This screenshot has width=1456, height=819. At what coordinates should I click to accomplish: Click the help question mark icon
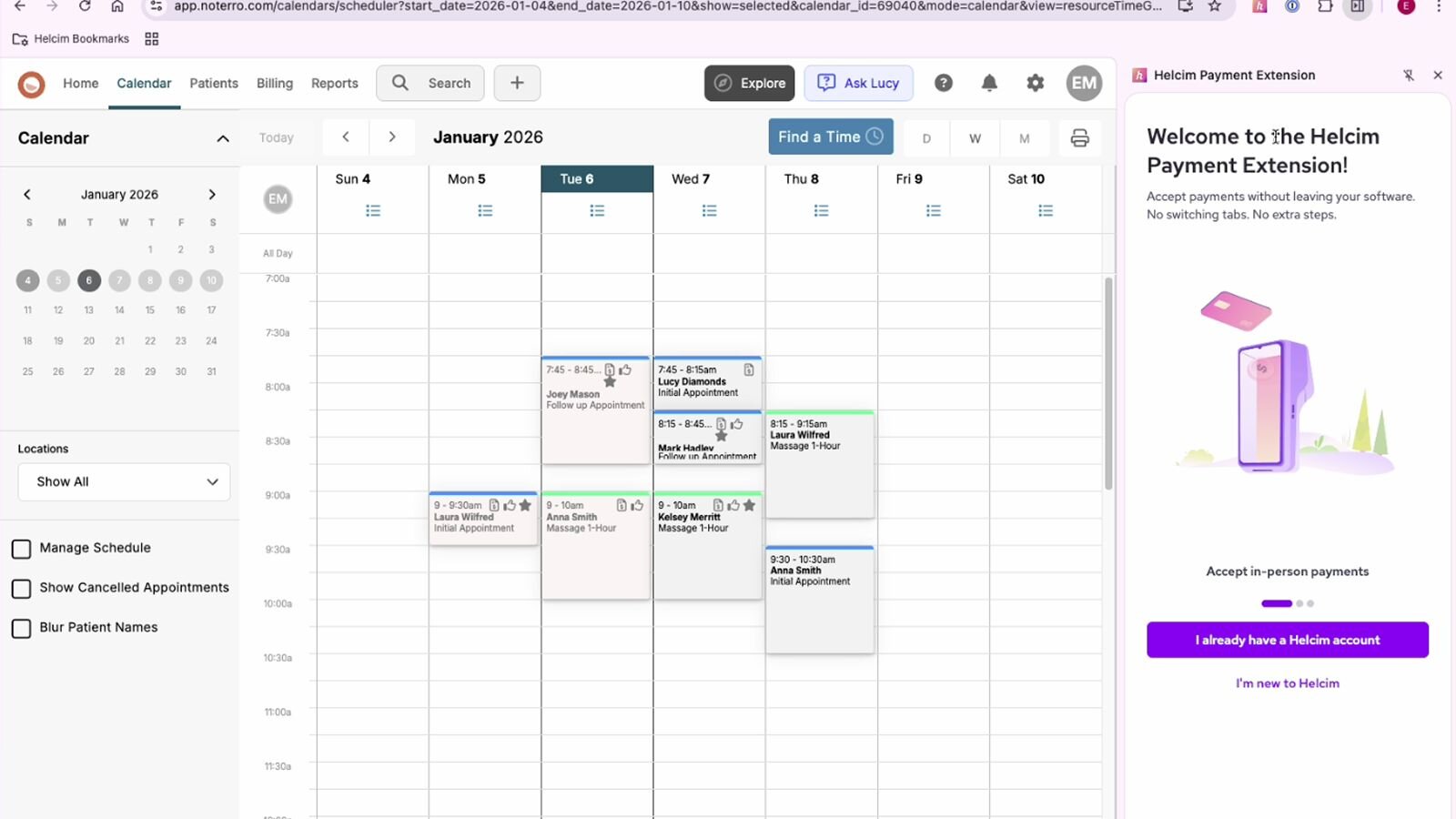pyautogui.click(x=944, y=83)
